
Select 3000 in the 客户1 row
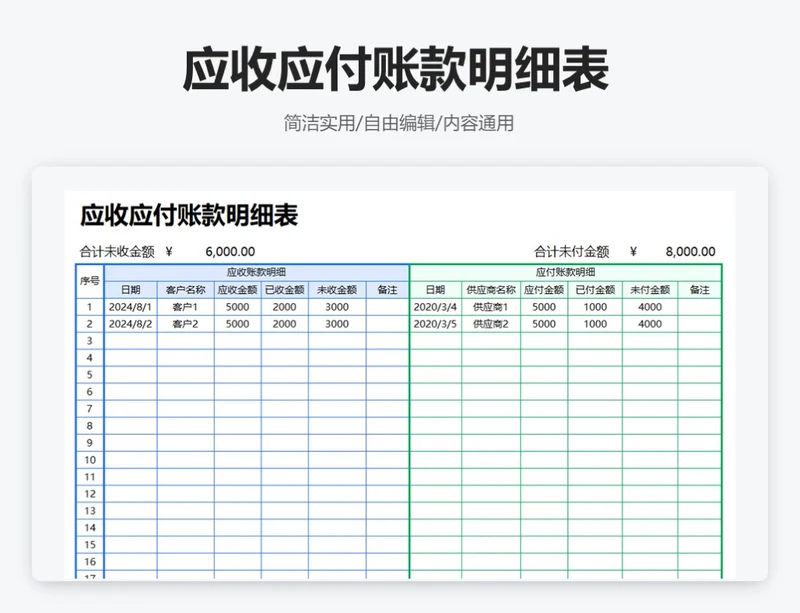(337, 307)
